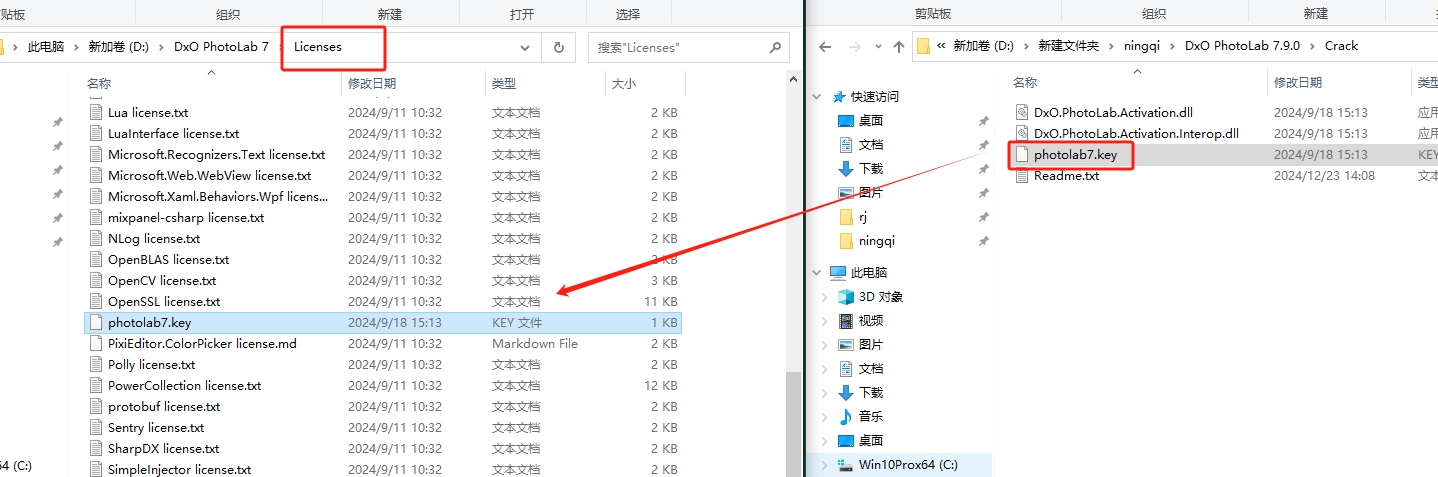The image size is (1438, 477).
Task: Select photolab7.key in Licenses folder
Action: click(149, 322)
